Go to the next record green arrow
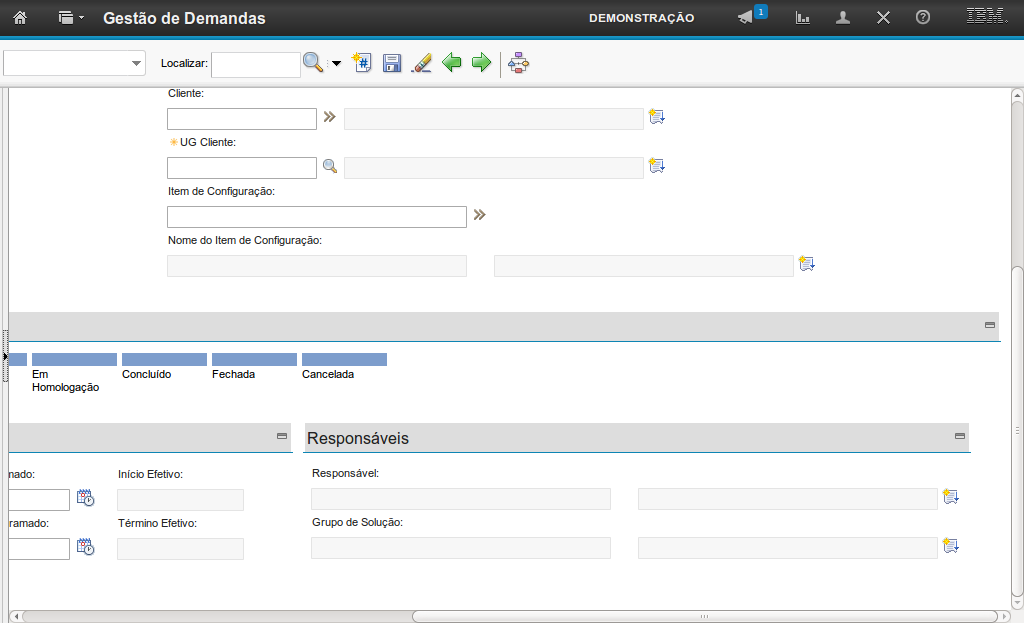 (482, 63)
